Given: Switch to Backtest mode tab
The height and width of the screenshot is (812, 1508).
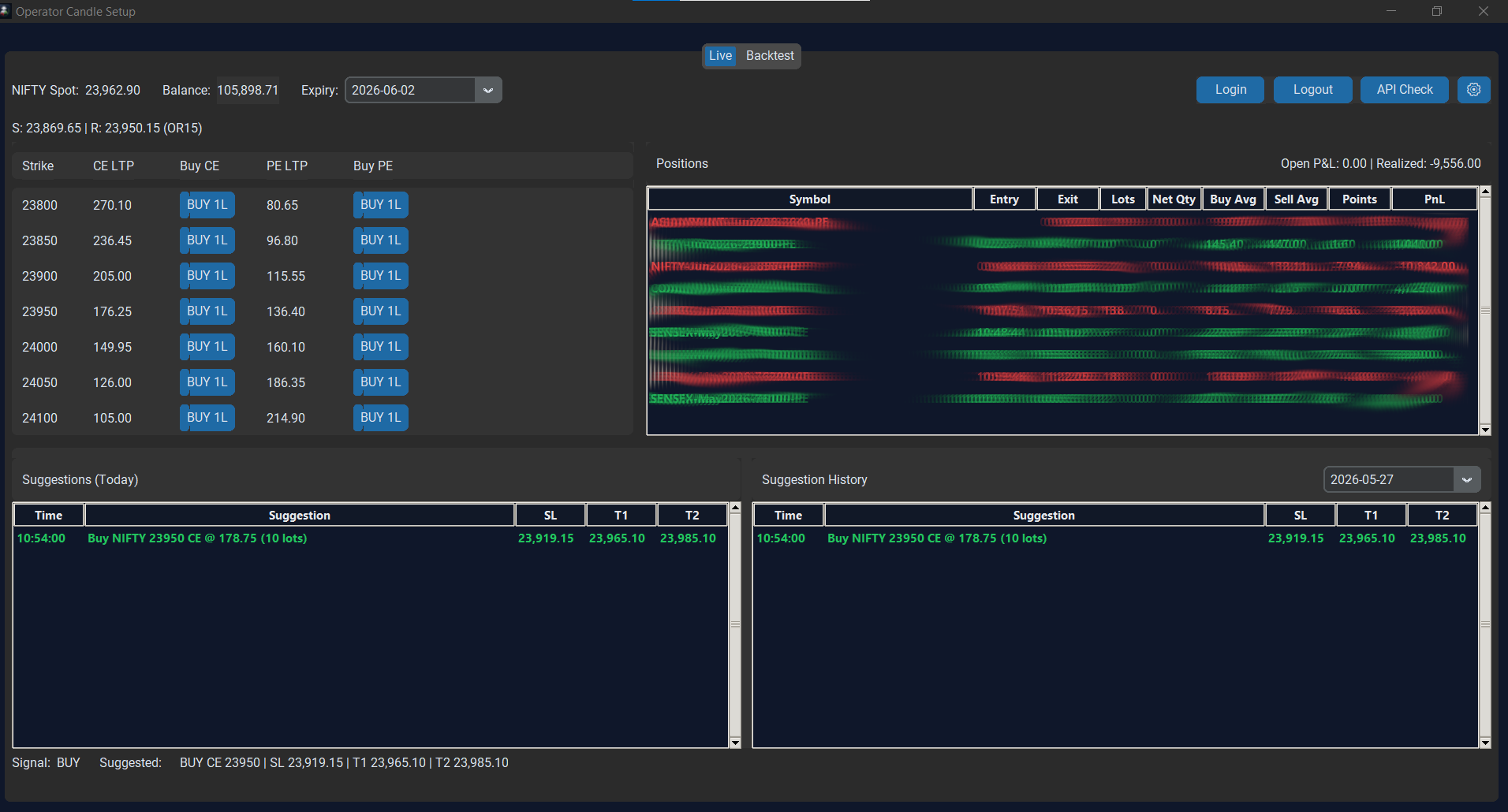Looking at the screenshot, I should (770, 56).
